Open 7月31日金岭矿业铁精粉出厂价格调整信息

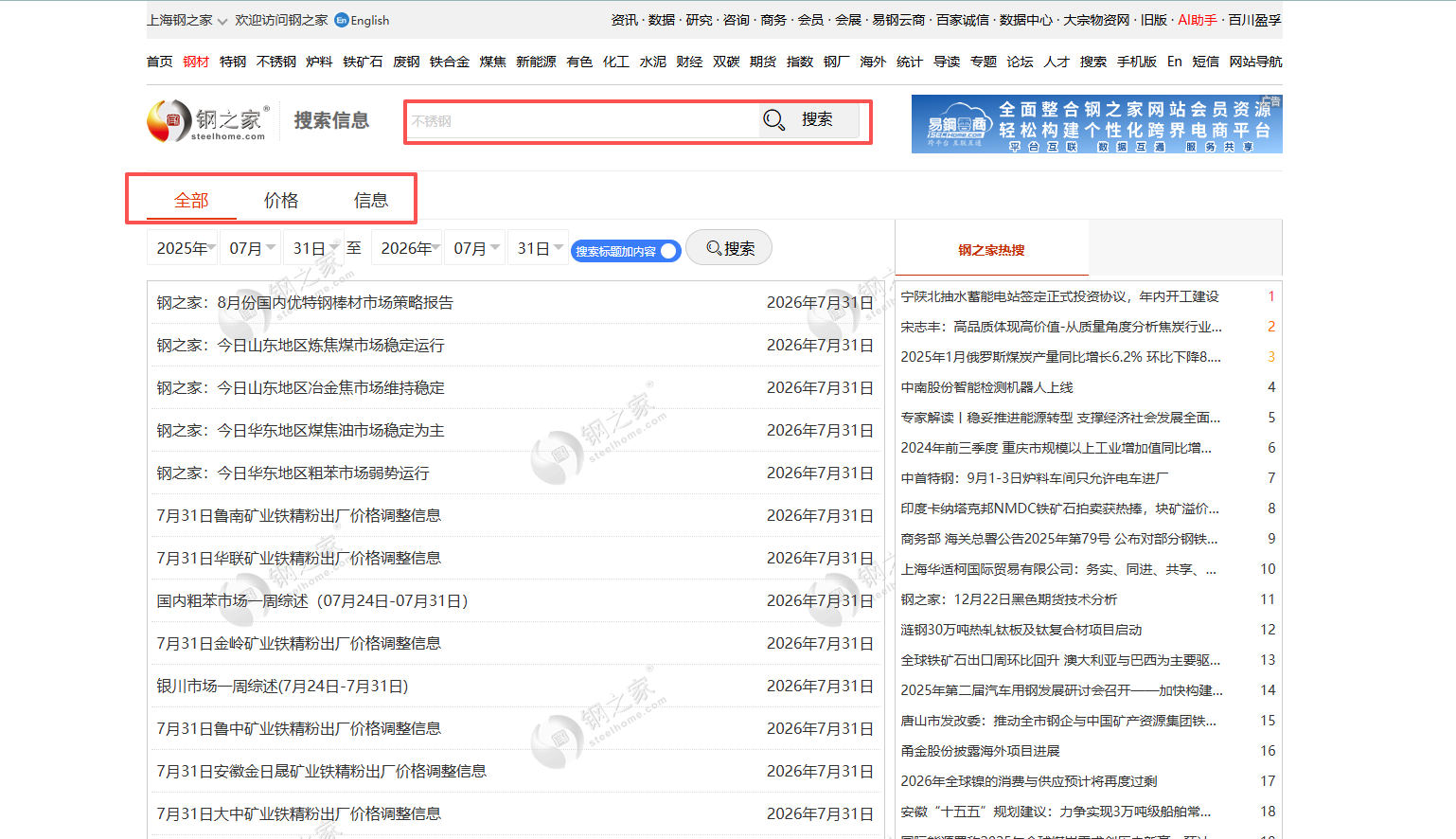(x=299, y=644)
